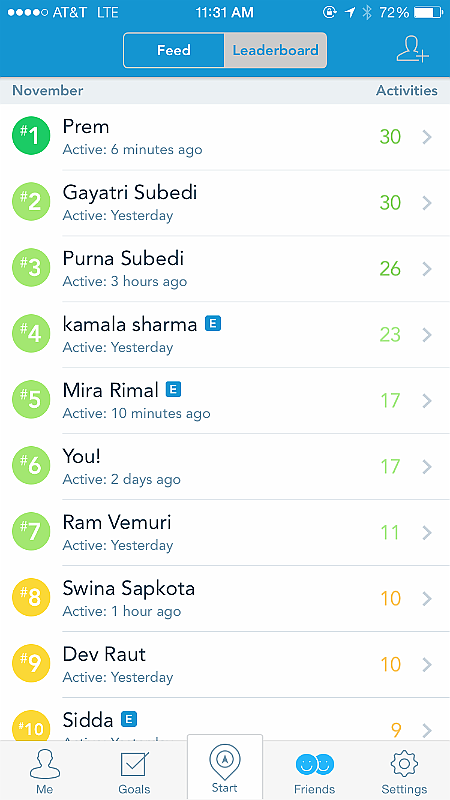Tap the #1 green rank badge
The height and width of the screenshot is (800, 450).
point(31,136)
